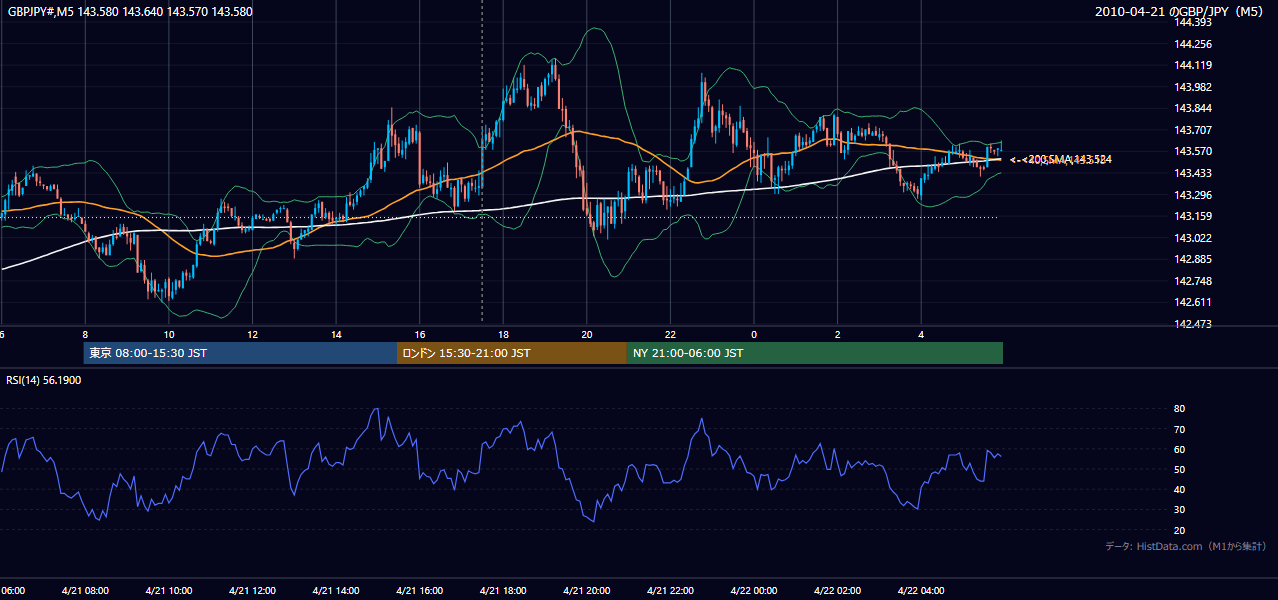Click the bottom time label 4/21 18:00
Viewport: 1278px width, 600px height.
[503, 591]
